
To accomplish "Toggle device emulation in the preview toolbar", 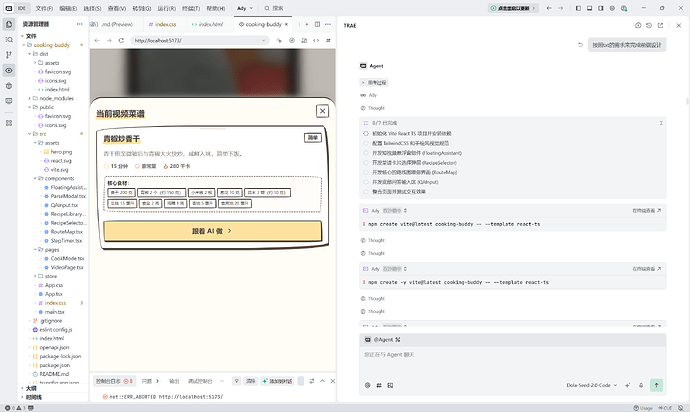I will 304,40.
